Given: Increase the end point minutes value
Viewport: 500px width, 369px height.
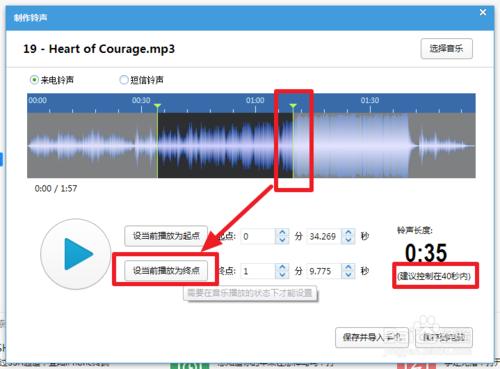Looking at the screenshot, I should [x=282, y=267].
